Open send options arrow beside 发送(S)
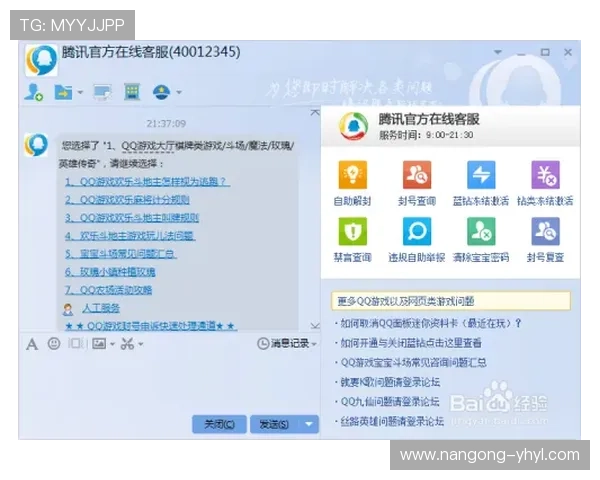 coord(309,424)
